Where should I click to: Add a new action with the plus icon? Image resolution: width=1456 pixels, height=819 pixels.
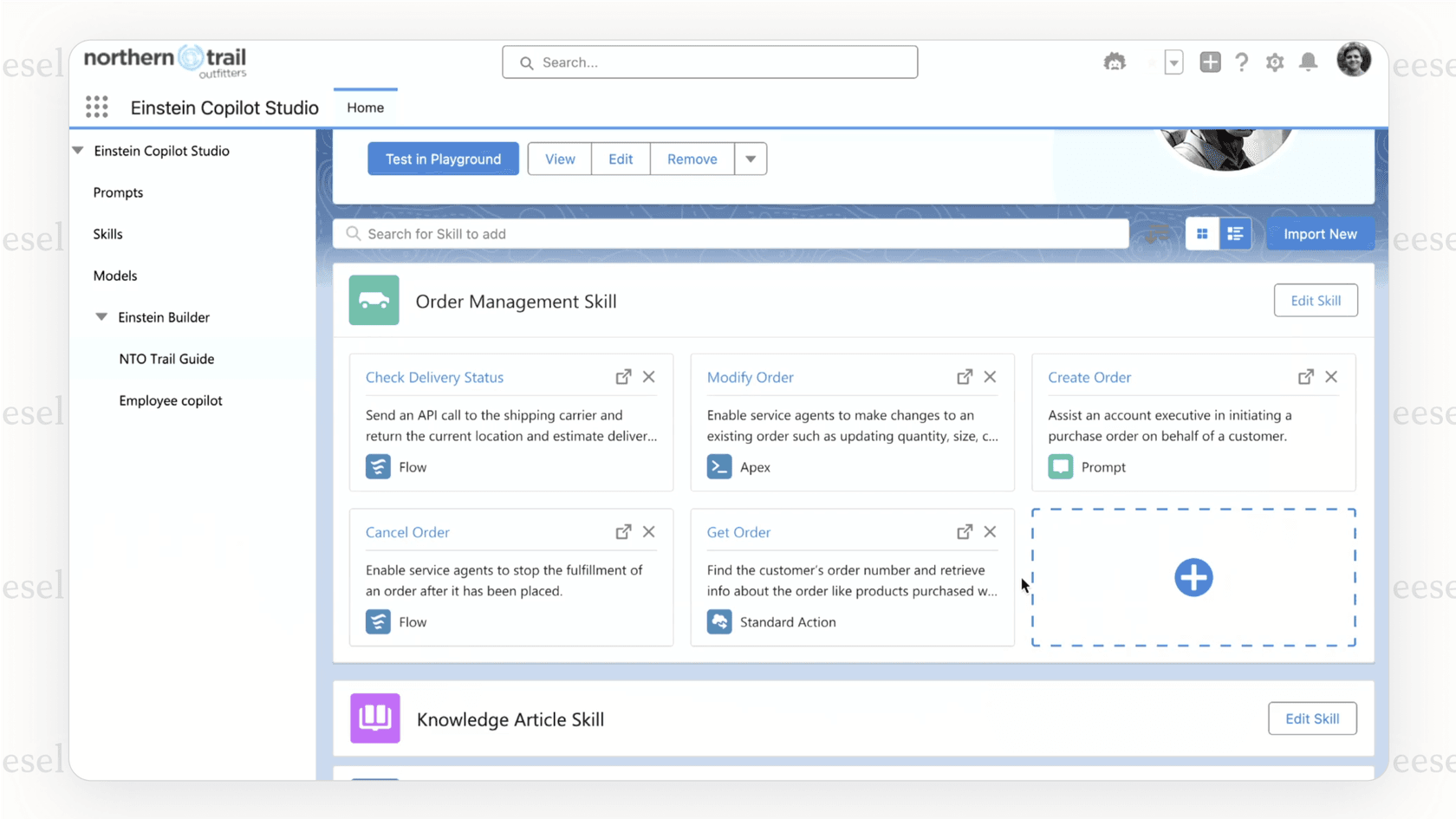(1193, 577)
